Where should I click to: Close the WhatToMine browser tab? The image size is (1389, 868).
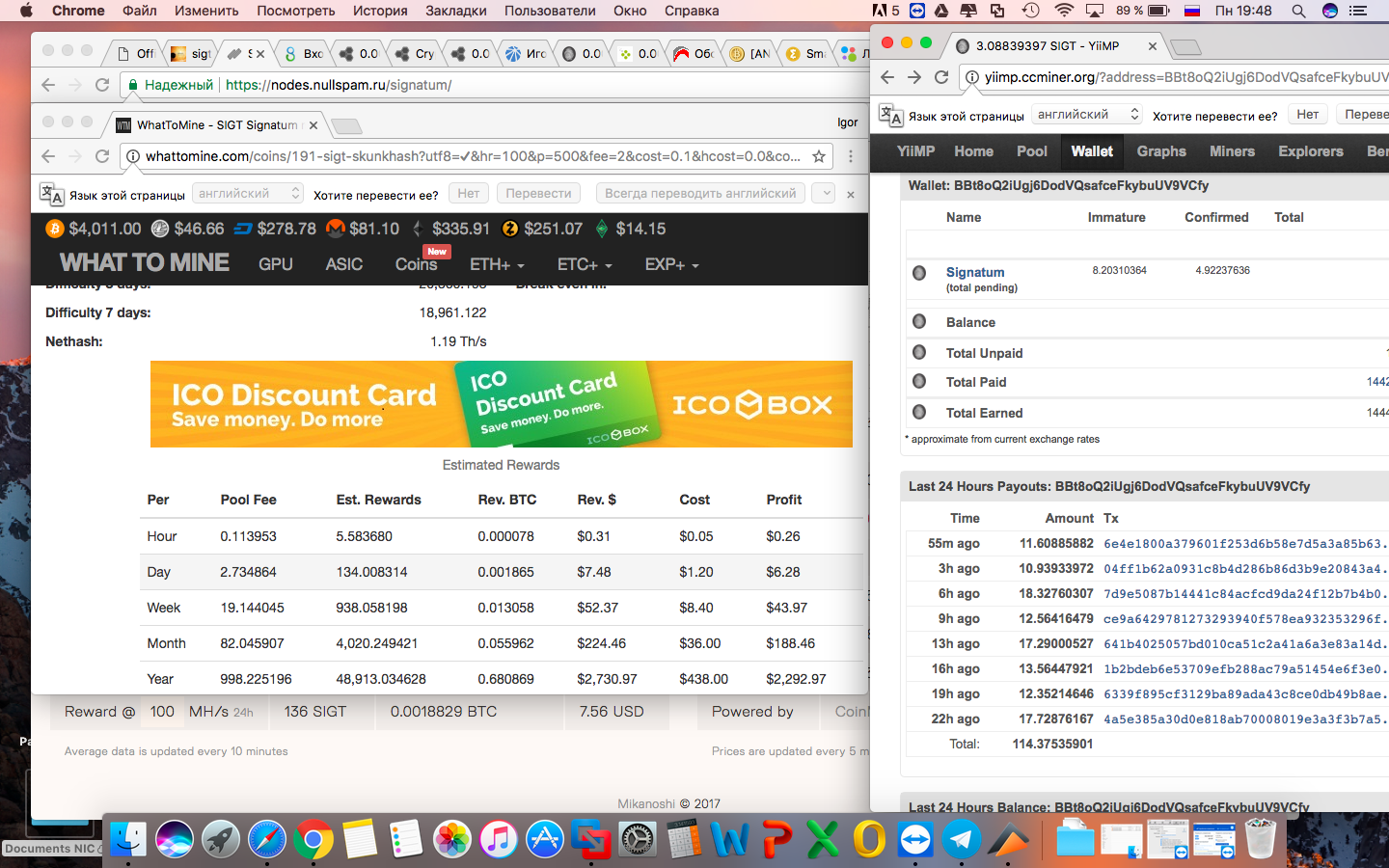point(313,125)
